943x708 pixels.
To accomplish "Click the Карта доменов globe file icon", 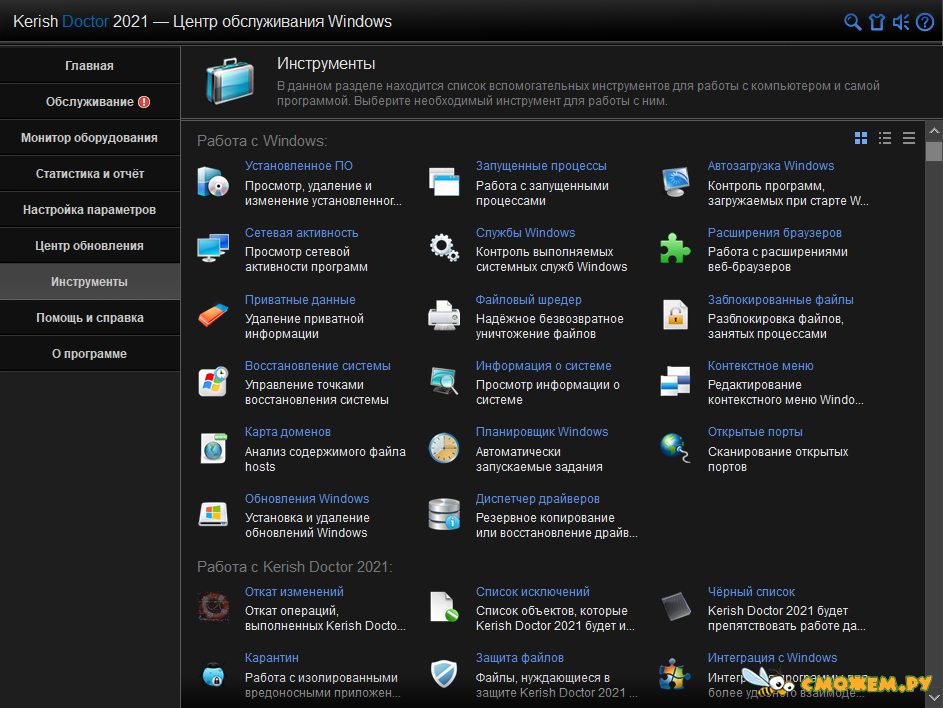I will 213,448.
